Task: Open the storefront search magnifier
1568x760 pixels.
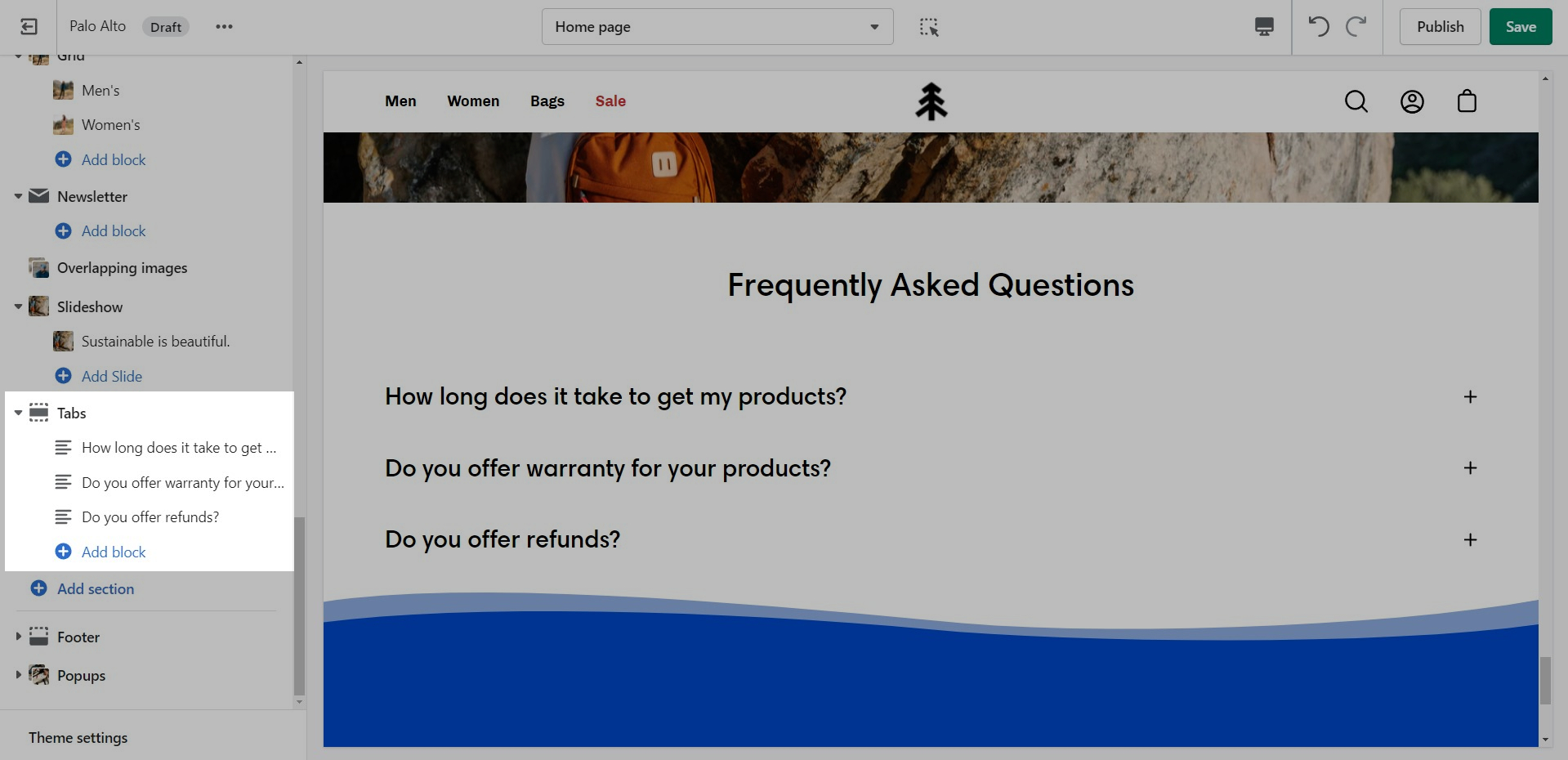Action: pos(1356,101)
